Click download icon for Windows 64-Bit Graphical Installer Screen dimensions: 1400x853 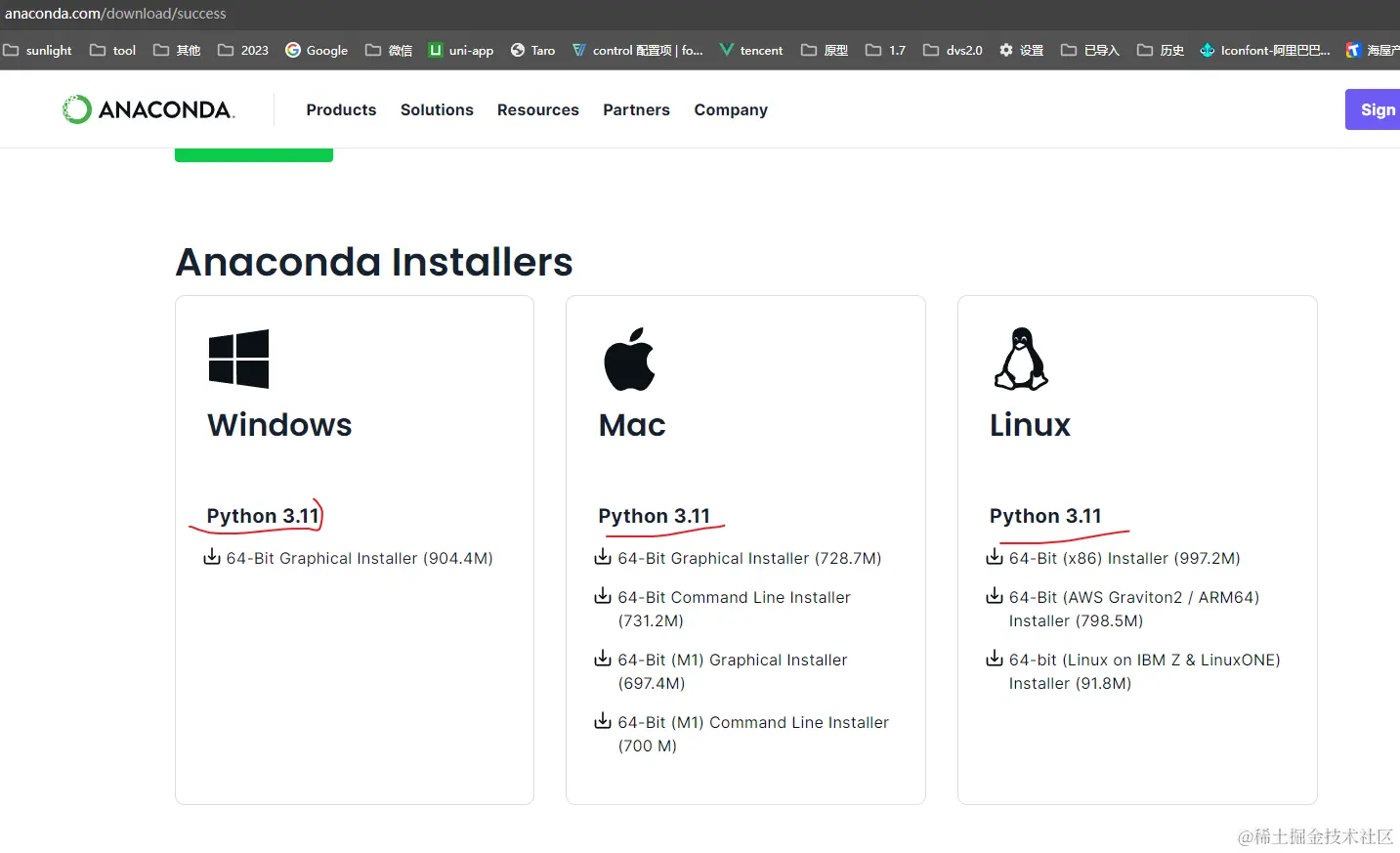point(212,557)
